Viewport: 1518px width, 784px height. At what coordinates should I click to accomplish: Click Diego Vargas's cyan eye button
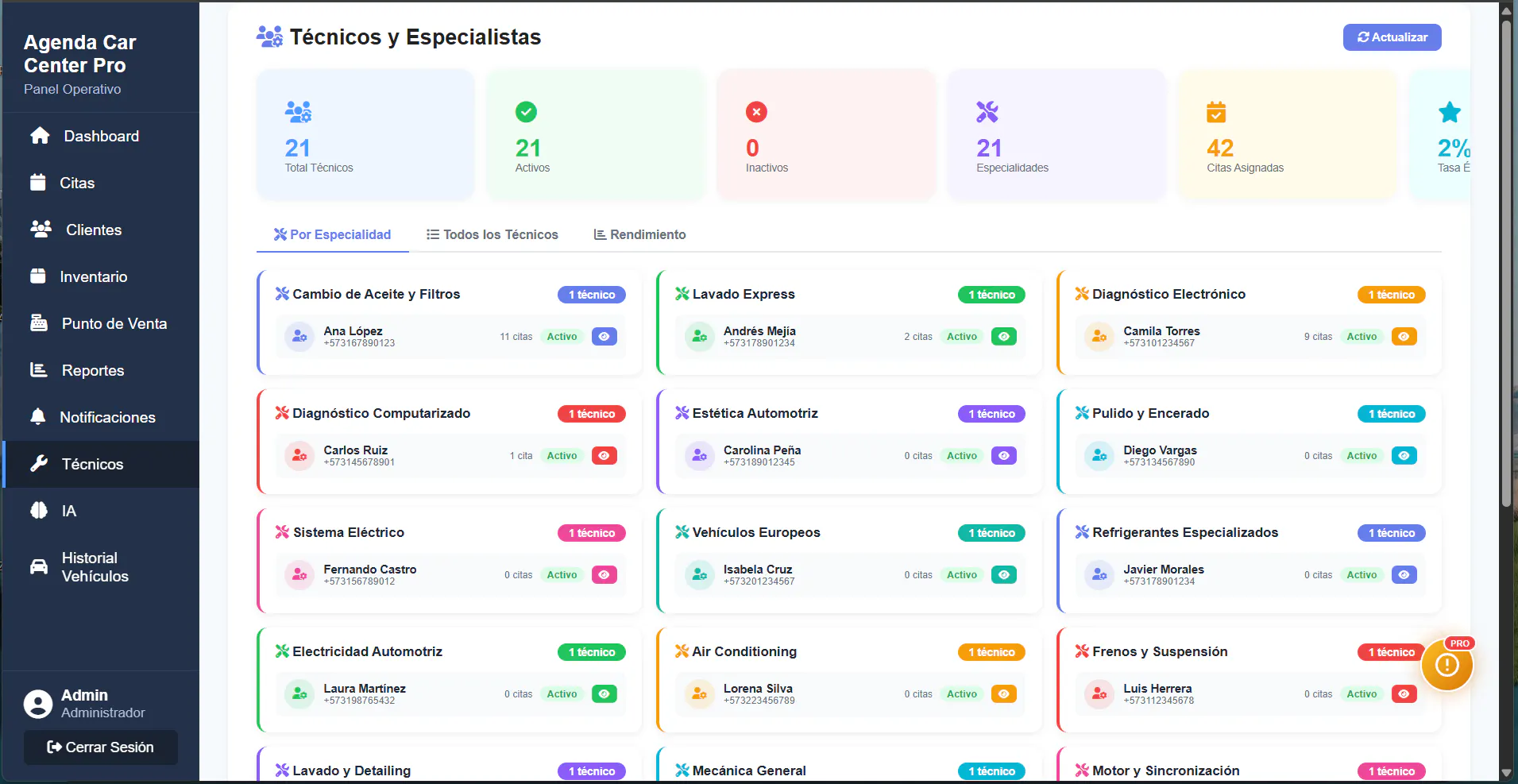tap(1404, 456)
